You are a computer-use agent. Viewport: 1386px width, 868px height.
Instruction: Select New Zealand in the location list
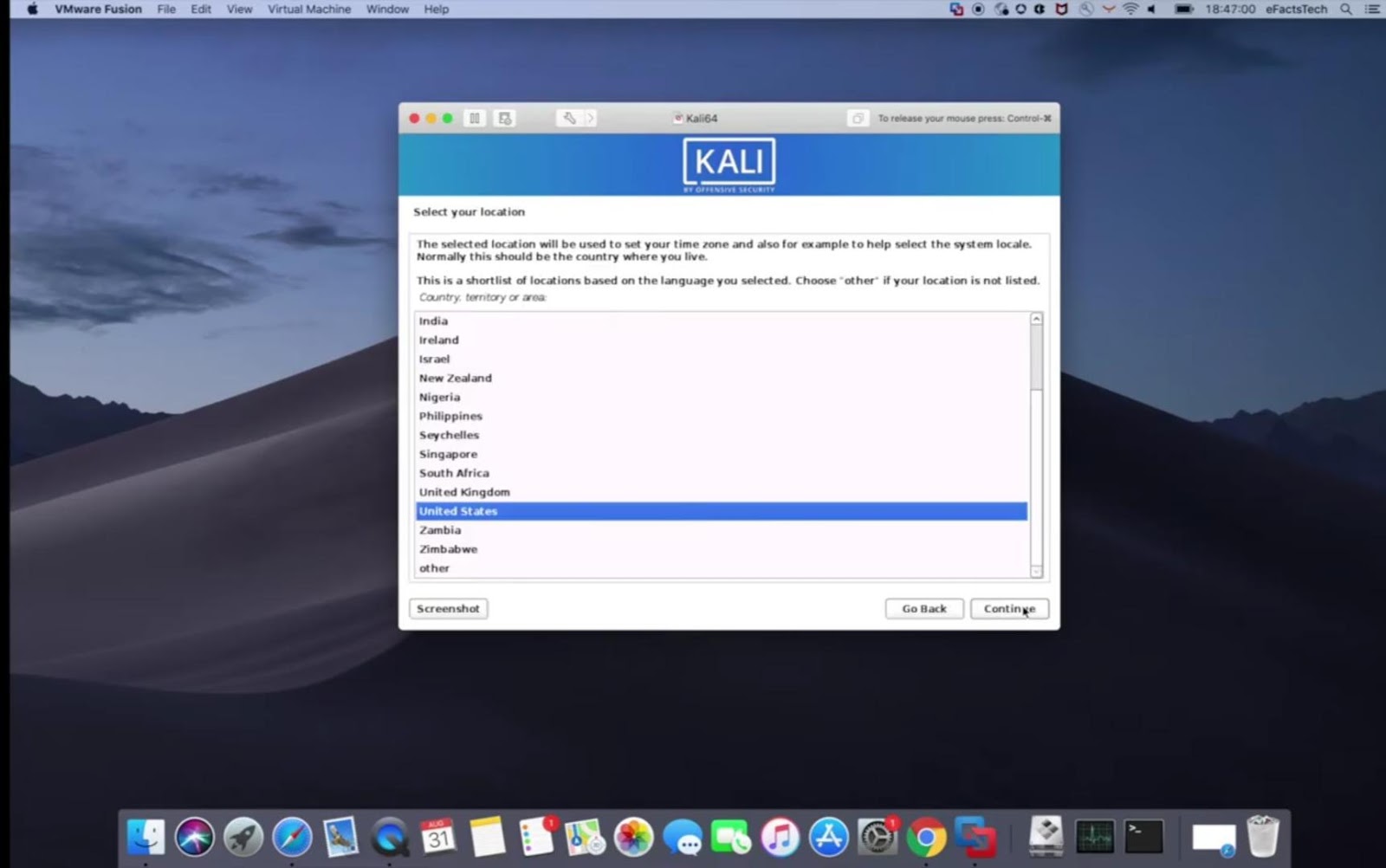click(722, 378)
